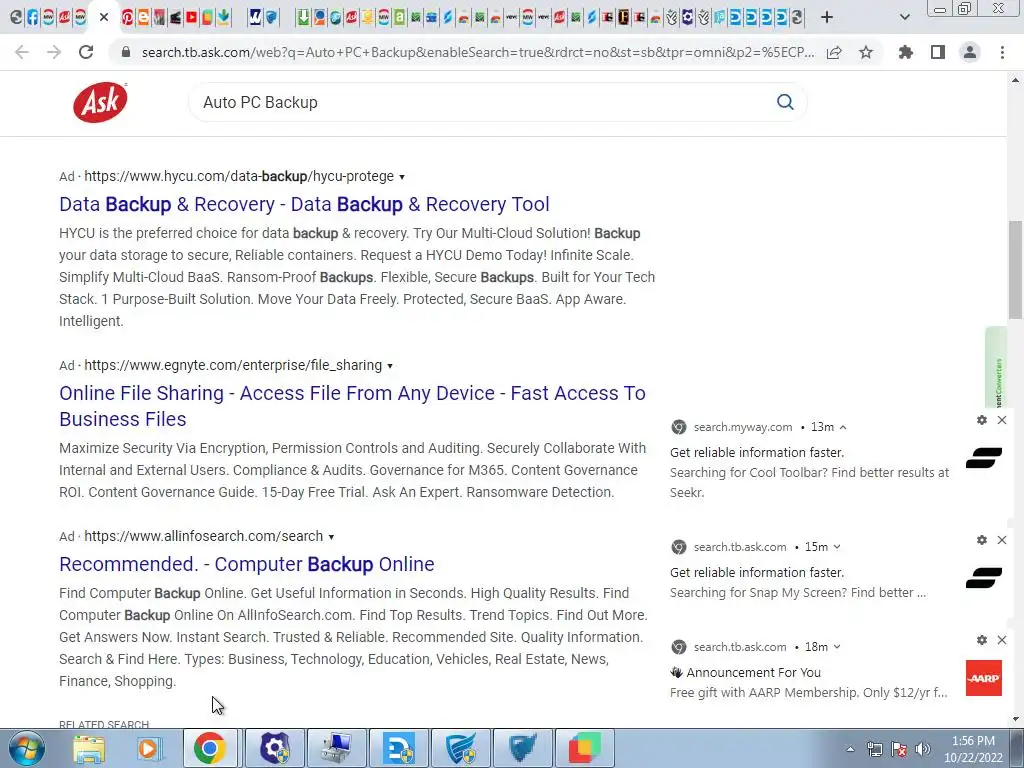This screenshot has width=1024, height=768.
Task: Open the computer monitor taskbar app
Action: [x=337, y=748]
